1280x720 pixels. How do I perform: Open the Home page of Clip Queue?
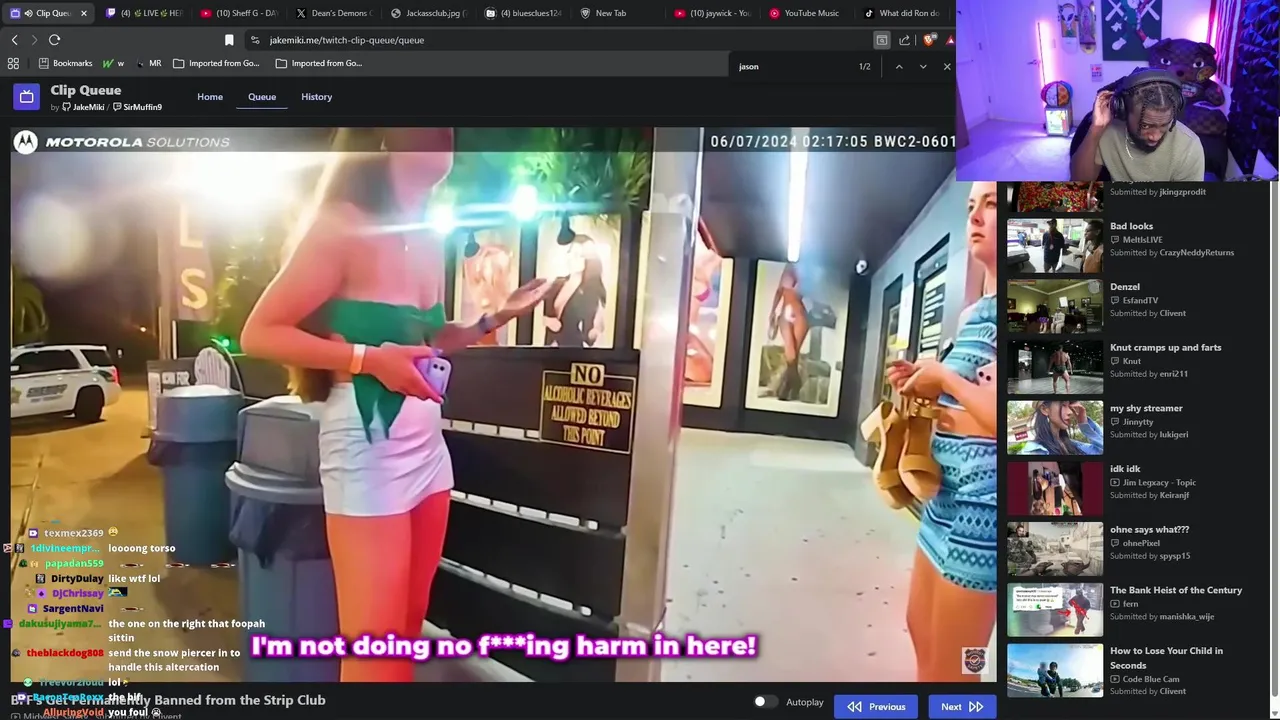click(210, 97)
